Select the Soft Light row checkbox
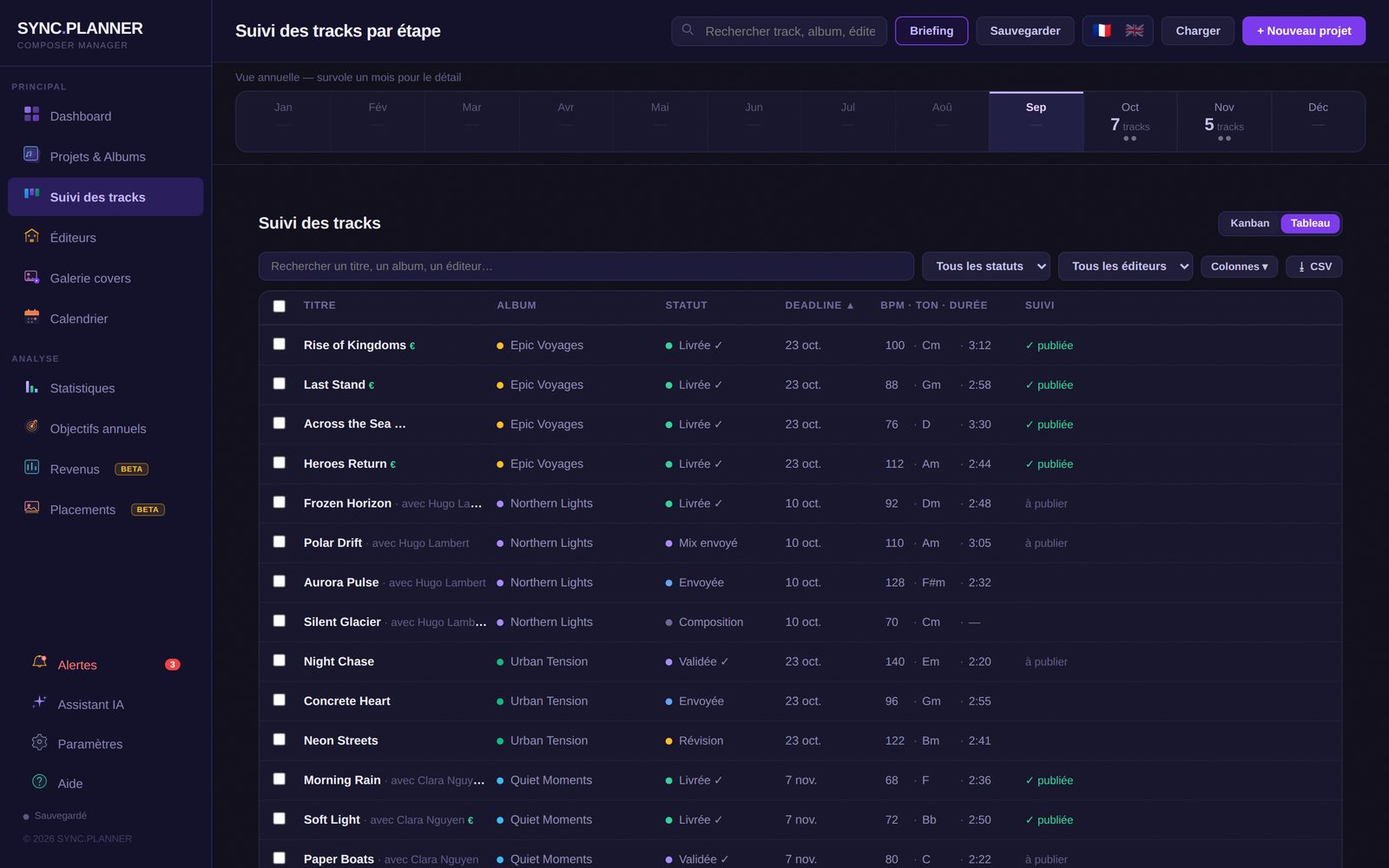This screenshot has width=1389, height=868. [279, 819]
